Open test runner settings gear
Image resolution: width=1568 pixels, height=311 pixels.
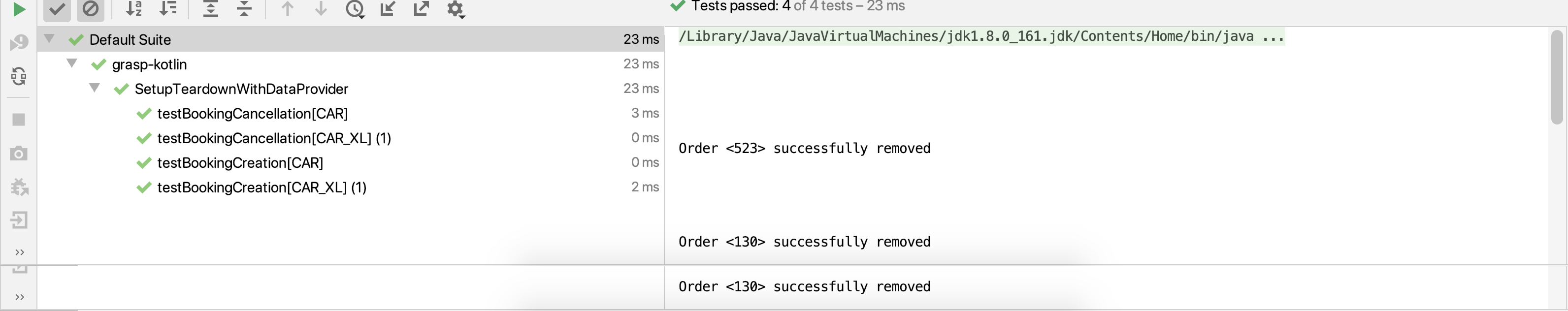456,9
